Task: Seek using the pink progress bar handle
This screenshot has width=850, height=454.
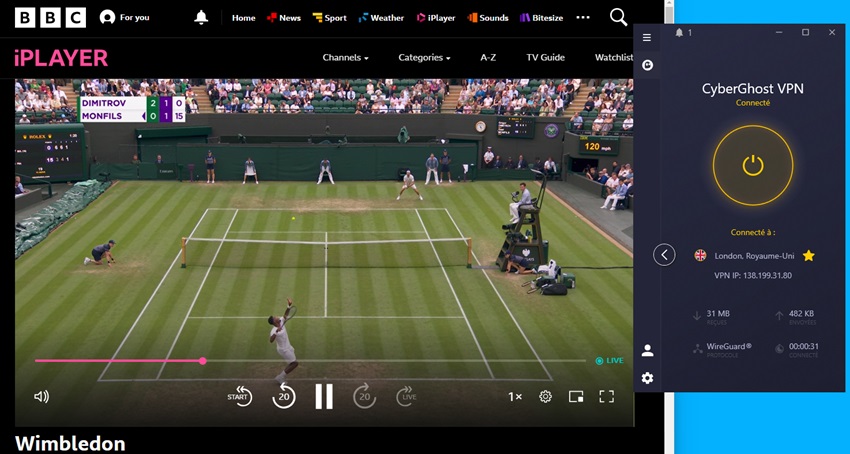Action: [202, 361]
